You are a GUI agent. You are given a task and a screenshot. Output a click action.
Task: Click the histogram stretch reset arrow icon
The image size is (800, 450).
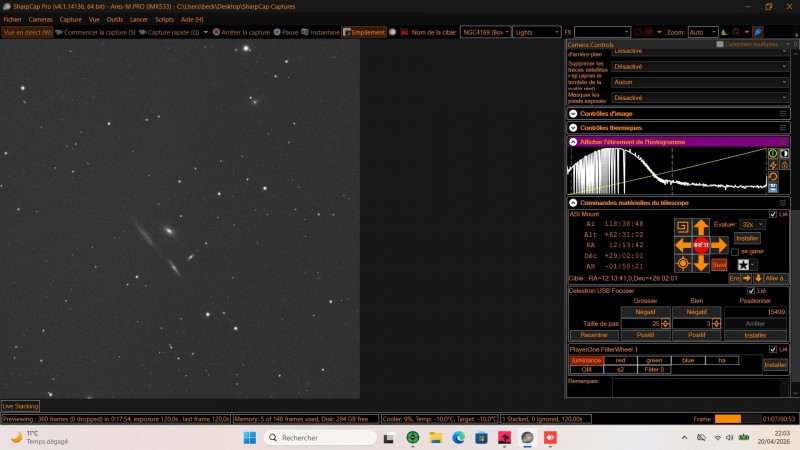click(773, 177)
